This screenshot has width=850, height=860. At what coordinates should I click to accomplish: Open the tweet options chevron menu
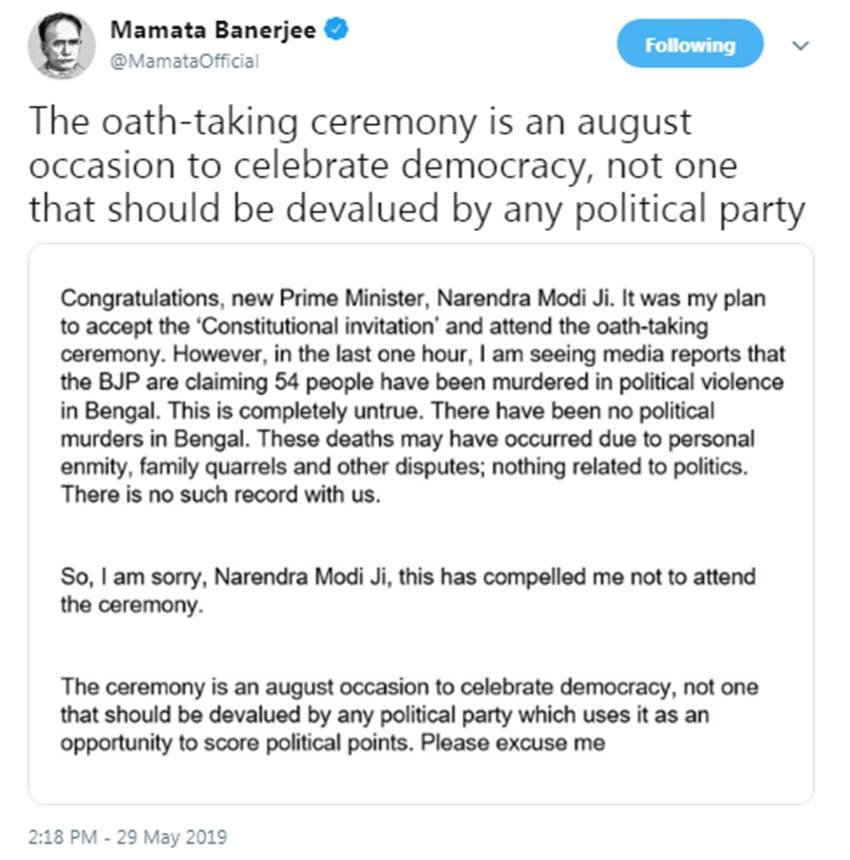799,46
